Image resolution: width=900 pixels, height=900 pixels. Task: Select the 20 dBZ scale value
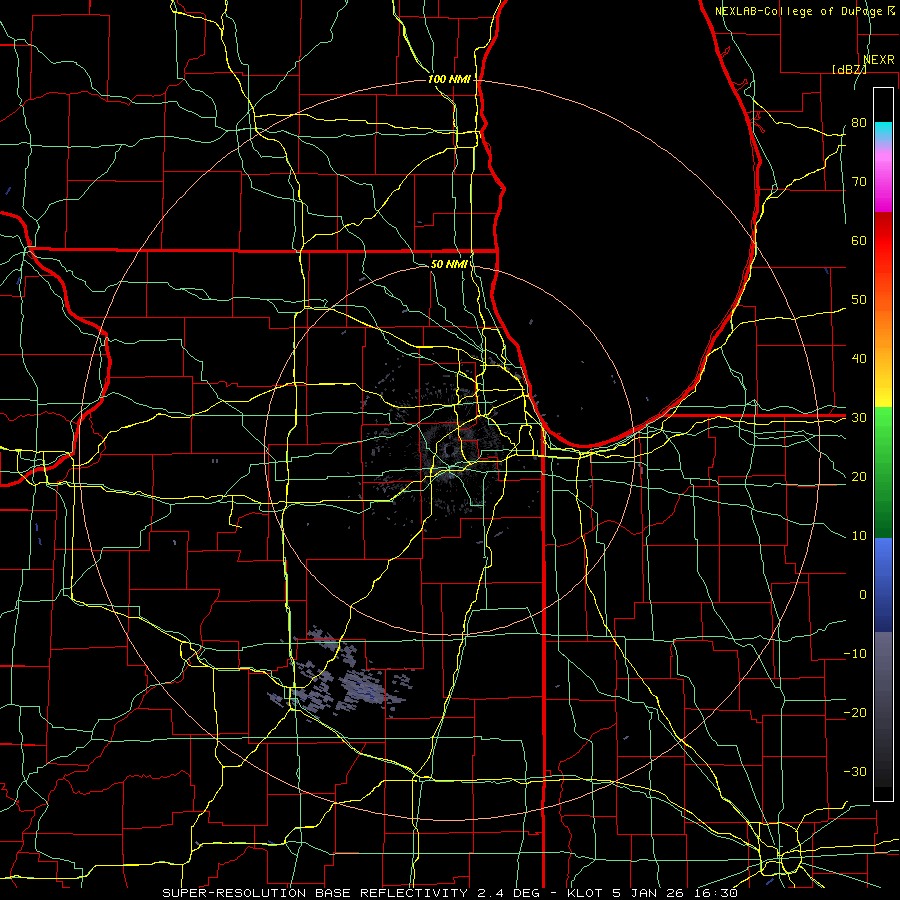point(859,477)
